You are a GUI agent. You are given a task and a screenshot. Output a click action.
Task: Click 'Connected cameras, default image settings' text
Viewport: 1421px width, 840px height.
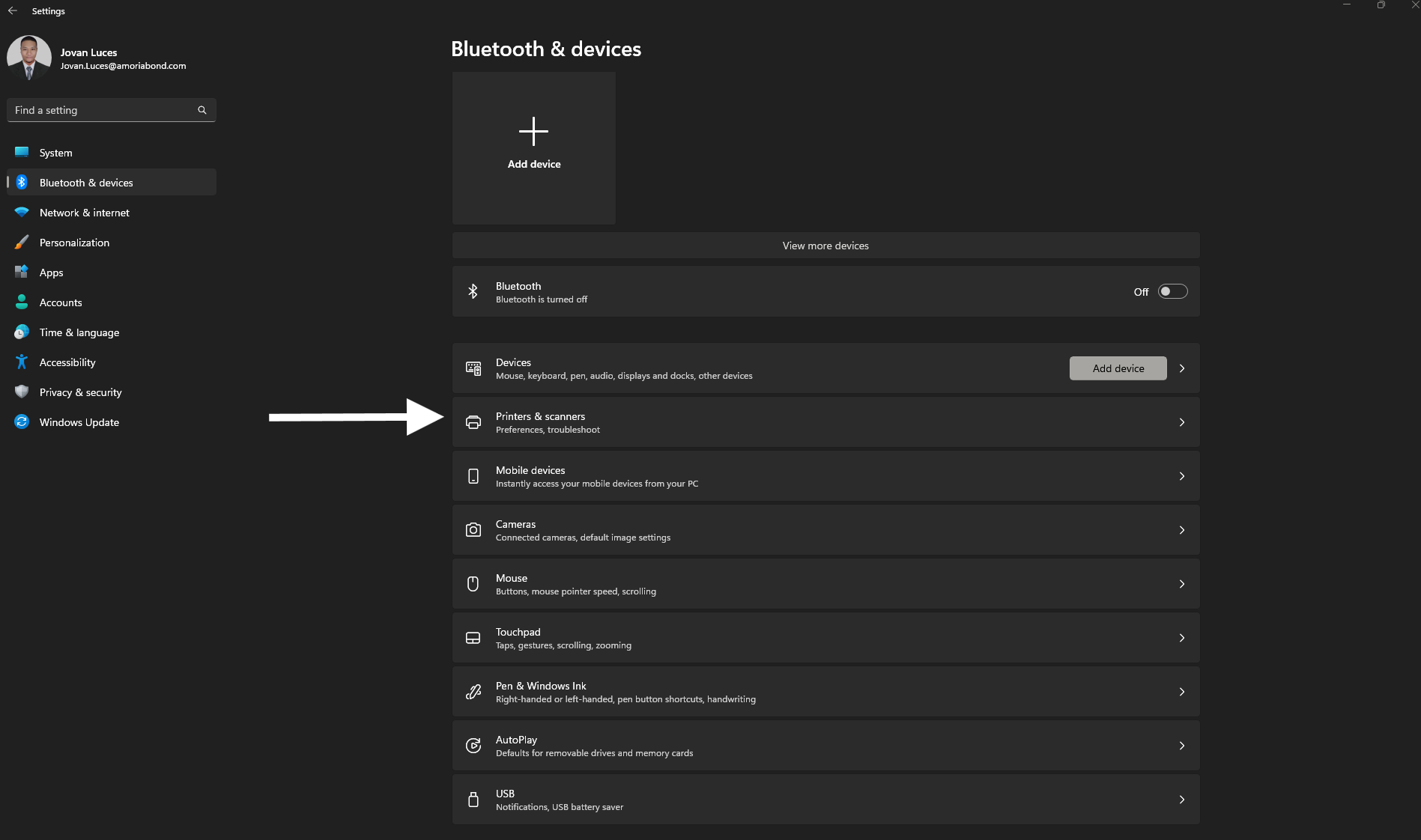583,538
